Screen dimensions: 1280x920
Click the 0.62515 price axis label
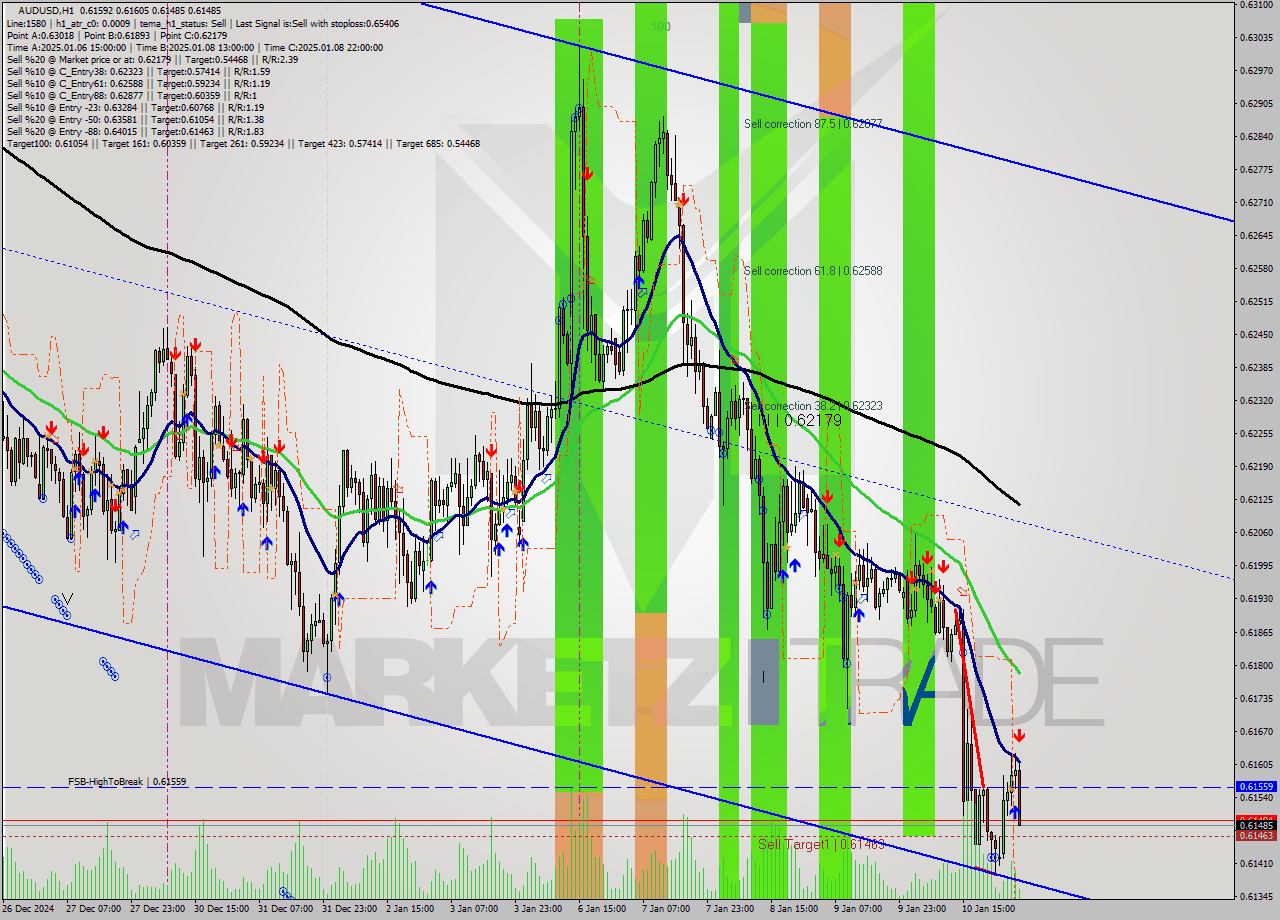pos(1255,302)
